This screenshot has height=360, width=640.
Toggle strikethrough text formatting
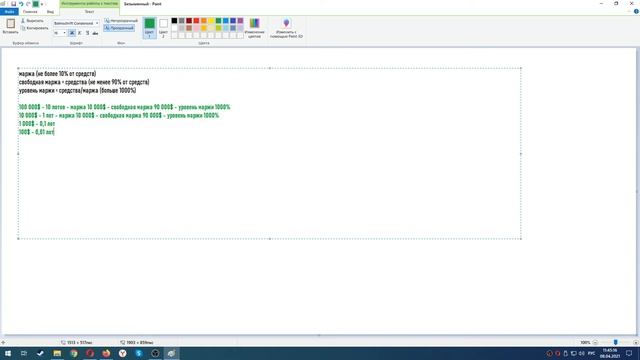[x=95, y=33]
